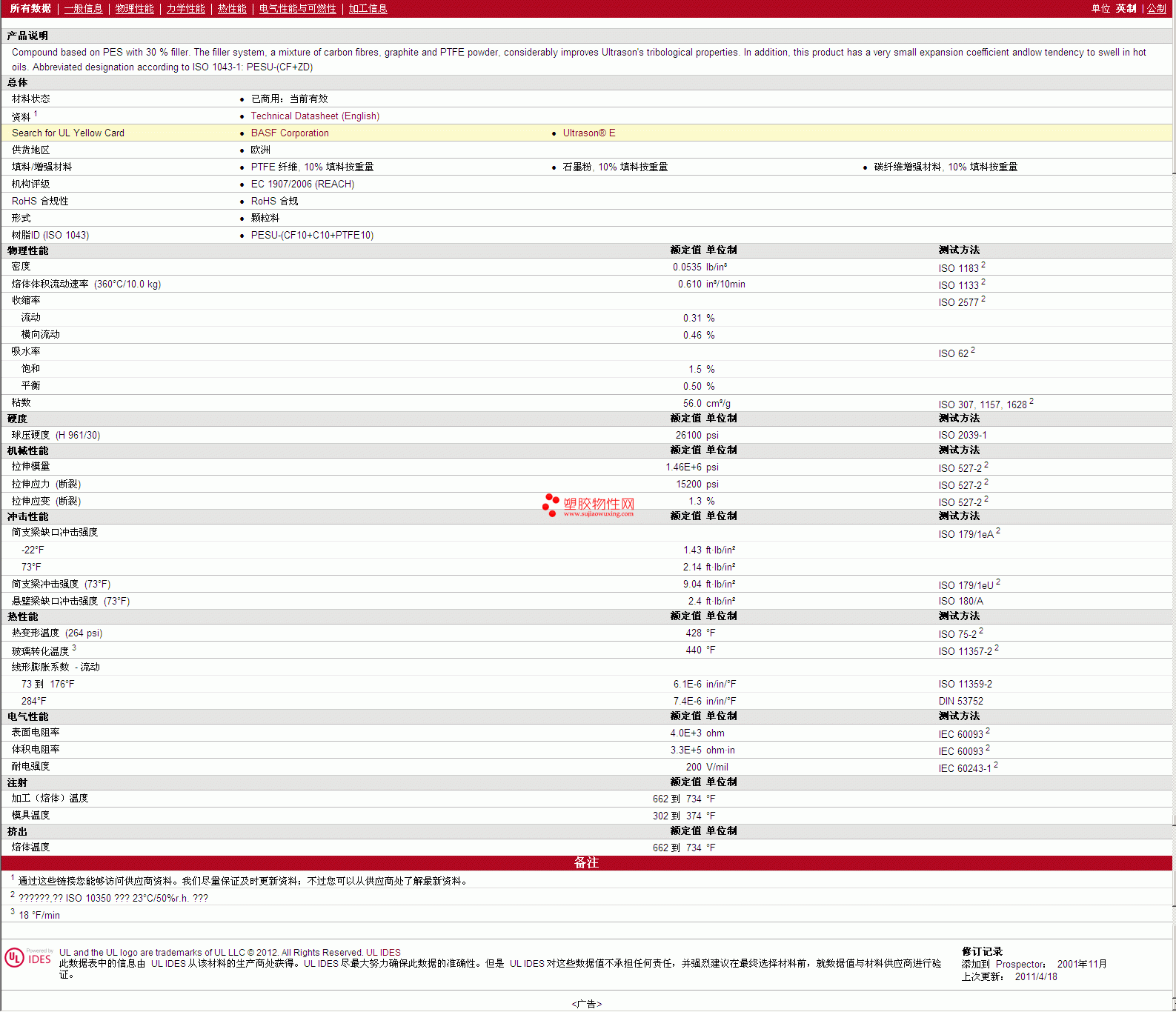Select density value 0.0535

tap(687, 267)
